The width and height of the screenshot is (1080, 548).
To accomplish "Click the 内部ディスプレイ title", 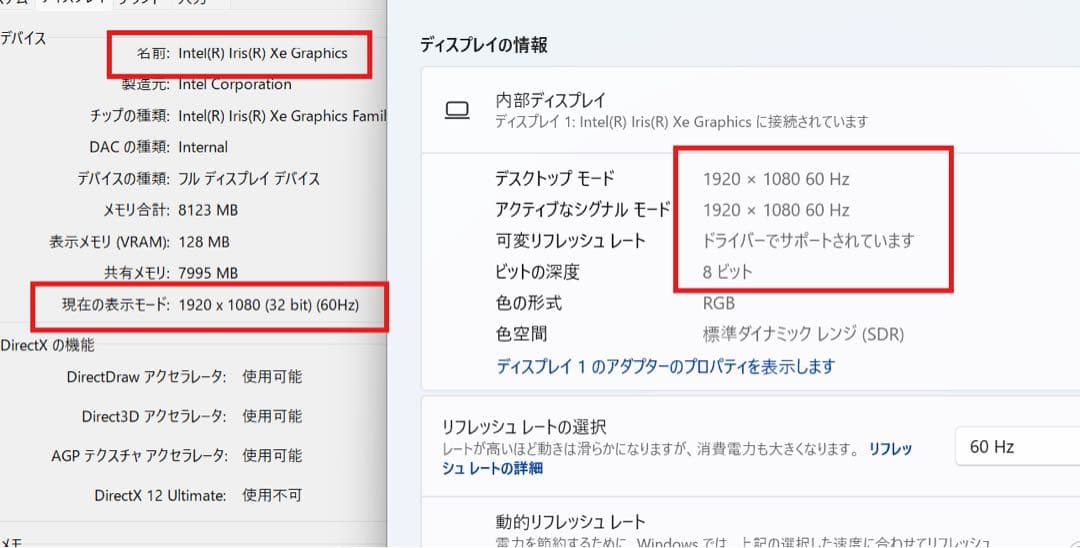I will click(x=550, y=101).
